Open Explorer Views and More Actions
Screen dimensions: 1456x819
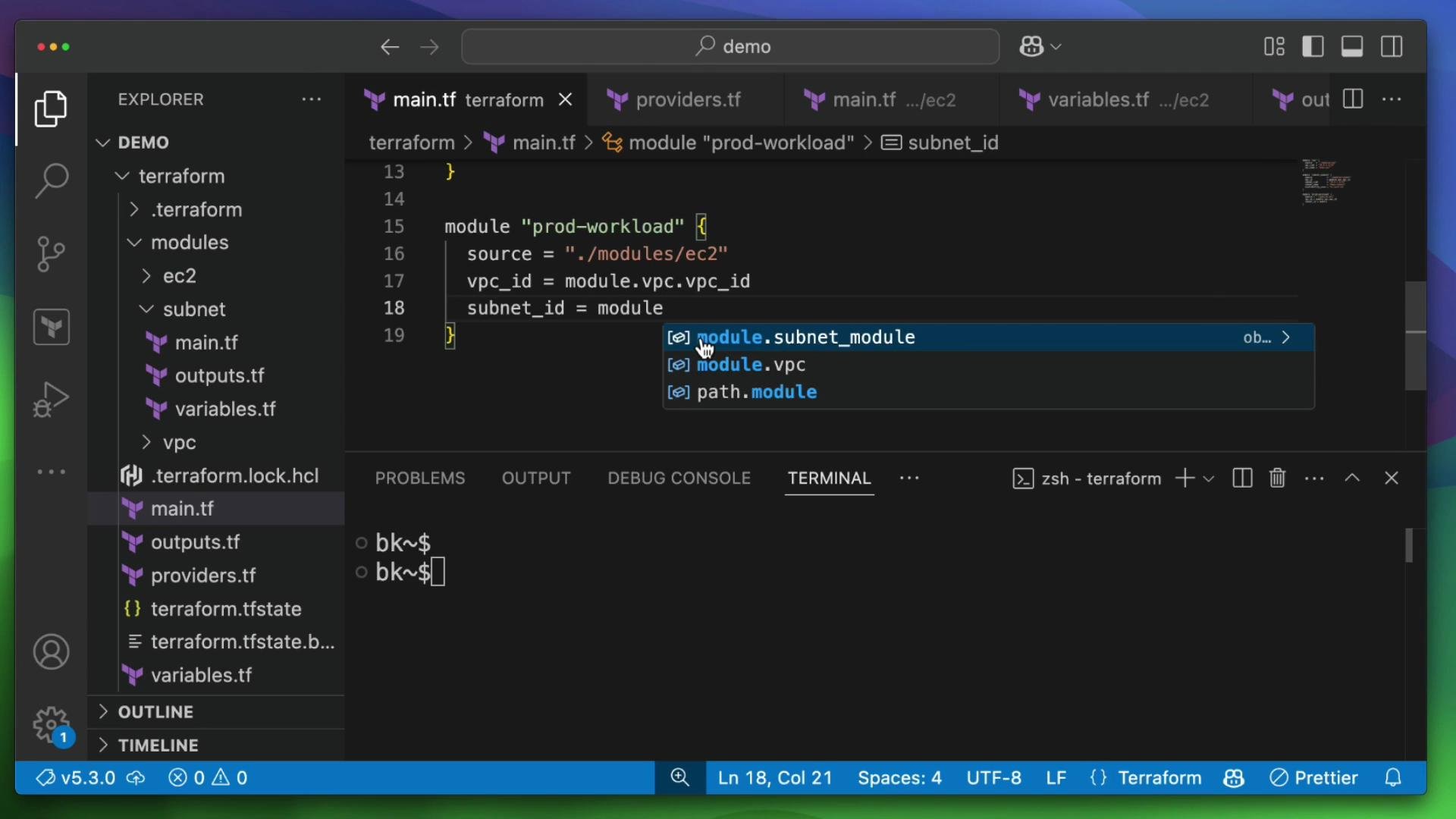click(312, 99)
